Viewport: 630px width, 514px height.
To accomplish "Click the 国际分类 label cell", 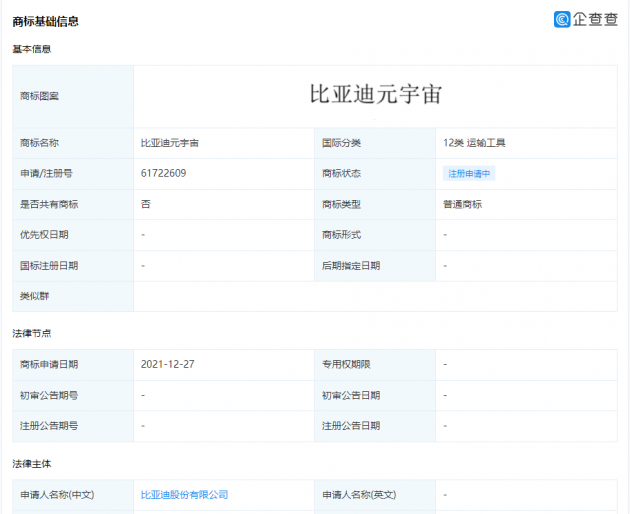I will tap(375, 143).
